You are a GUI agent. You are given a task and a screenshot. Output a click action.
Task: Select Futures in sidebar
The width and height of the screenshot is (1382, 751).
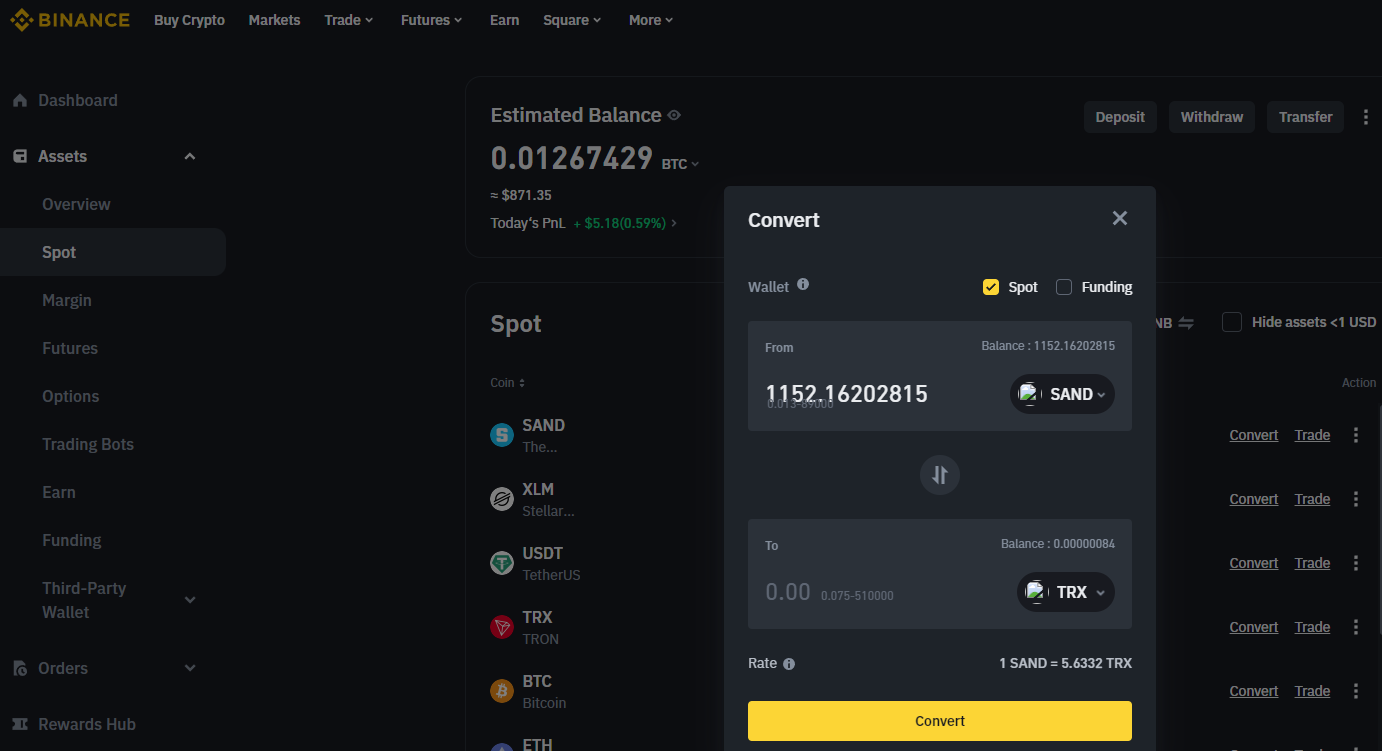tap(70, 348)
